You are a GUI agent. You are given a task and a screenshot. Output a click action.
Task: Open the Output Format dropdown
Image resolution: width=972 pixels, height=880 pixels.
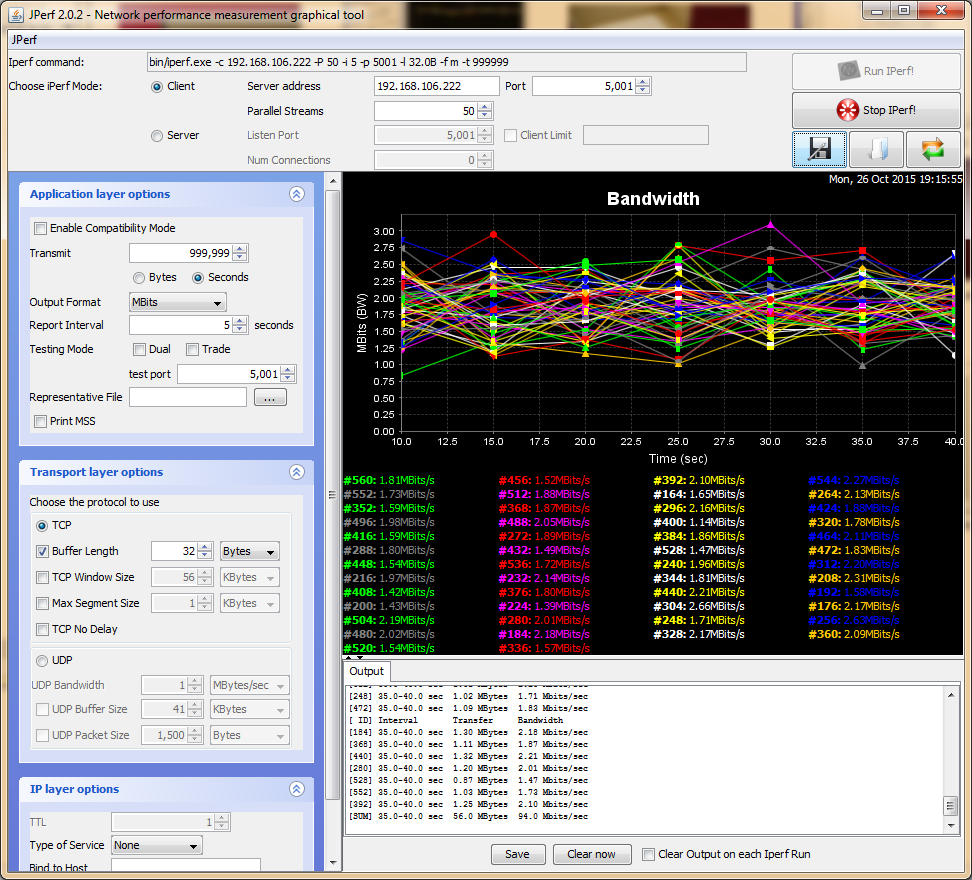pyautogui.click(x=178, y=302)
